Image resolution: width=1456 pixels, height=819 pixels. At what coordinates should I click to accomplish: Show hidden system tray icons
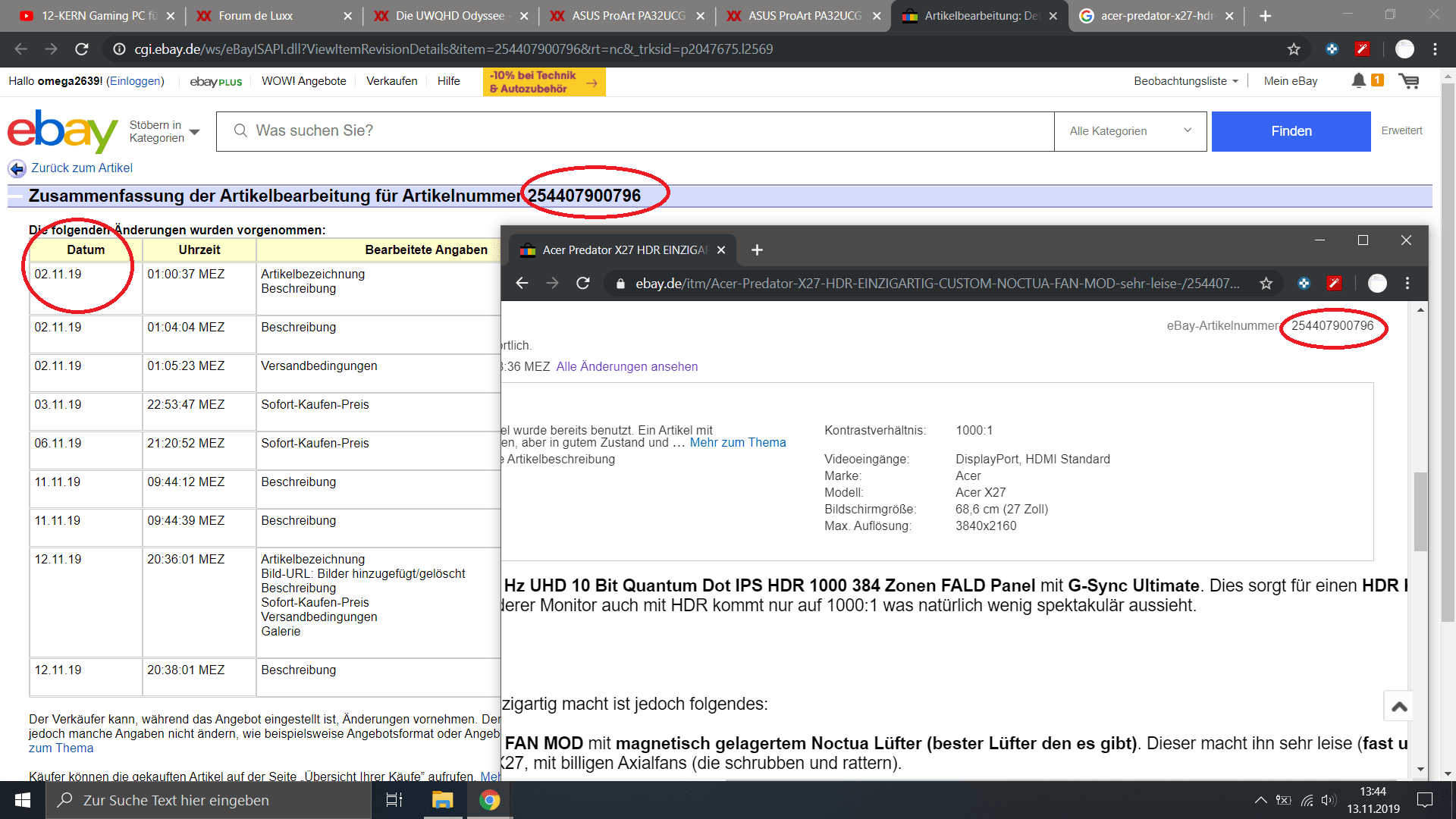click(1260, 800)
